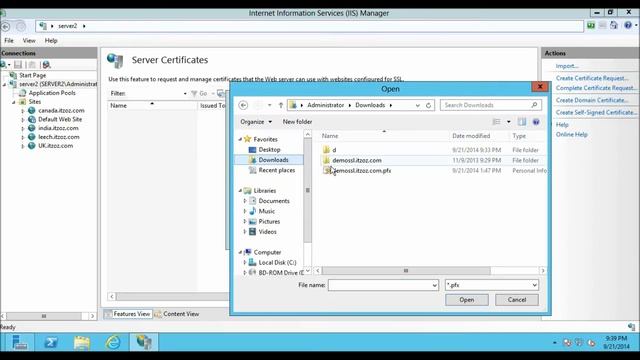640x360 pixels.
Task: Switch to Content View tab
Action: coord(177,314)
